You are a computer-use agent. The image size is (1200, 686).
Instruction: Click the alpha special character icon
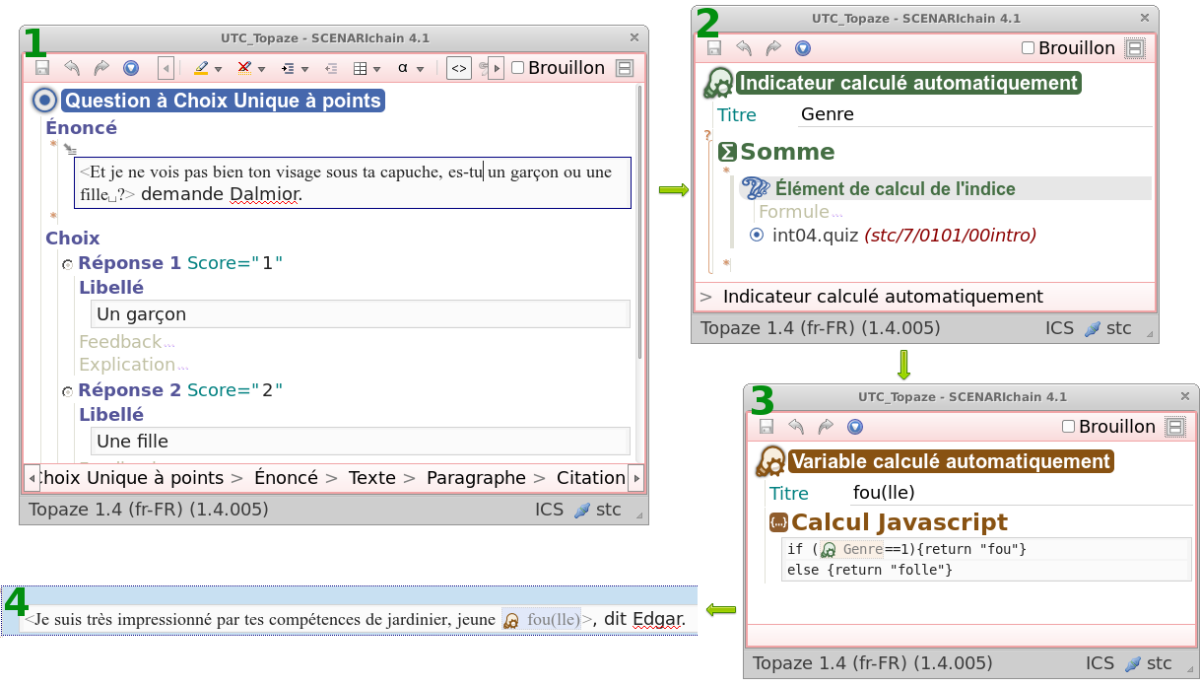(403, 68)
